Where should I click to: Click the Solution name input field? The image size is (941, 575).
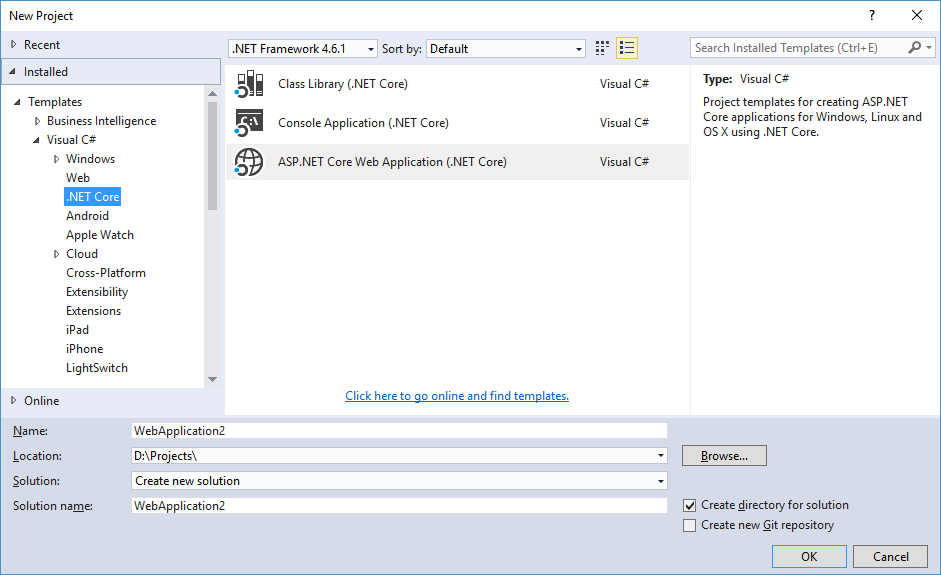[399, 506]
